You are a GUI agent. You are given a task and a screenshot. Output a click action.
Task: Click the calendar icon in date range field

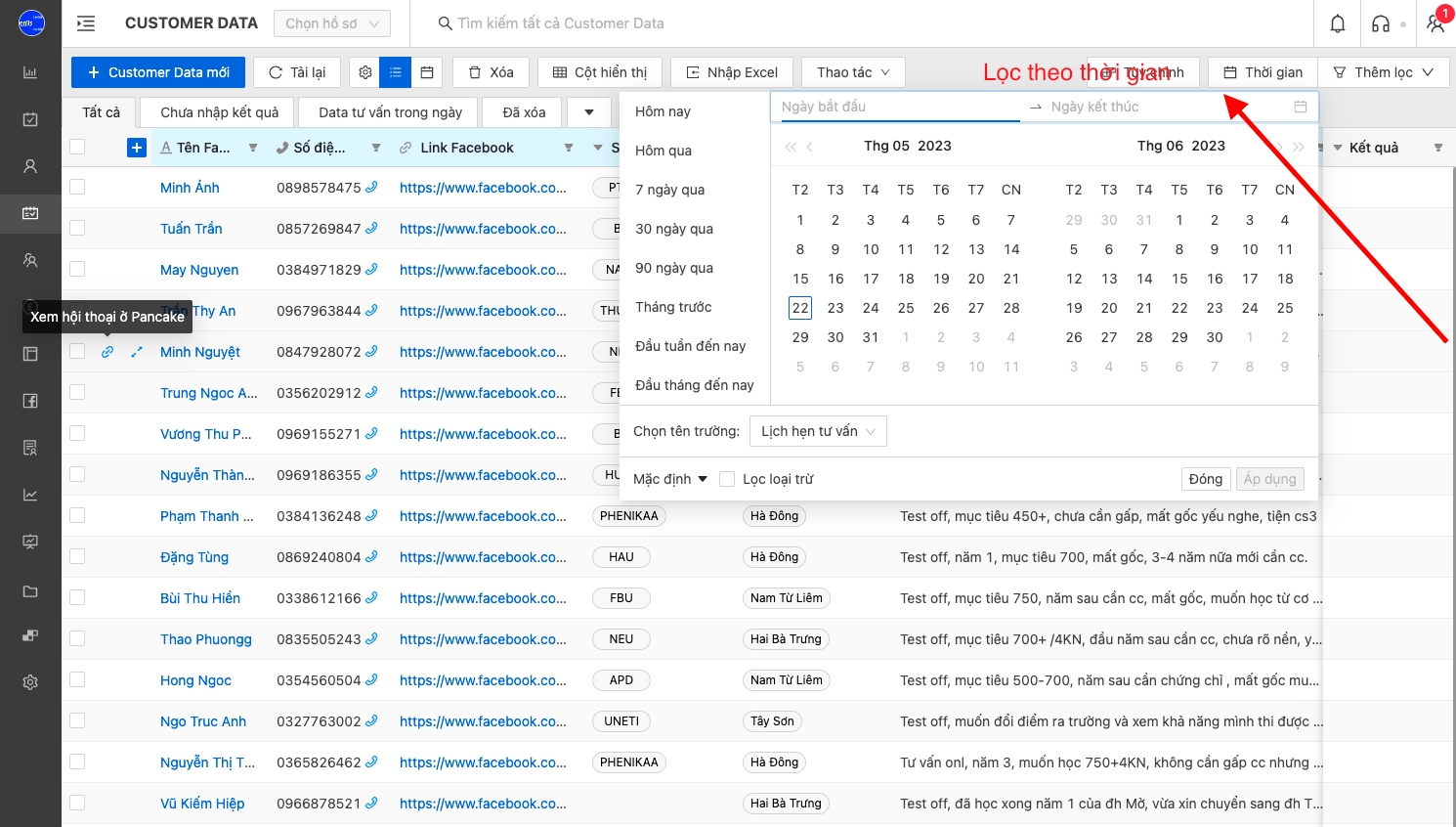click(x=1300, y=107)
